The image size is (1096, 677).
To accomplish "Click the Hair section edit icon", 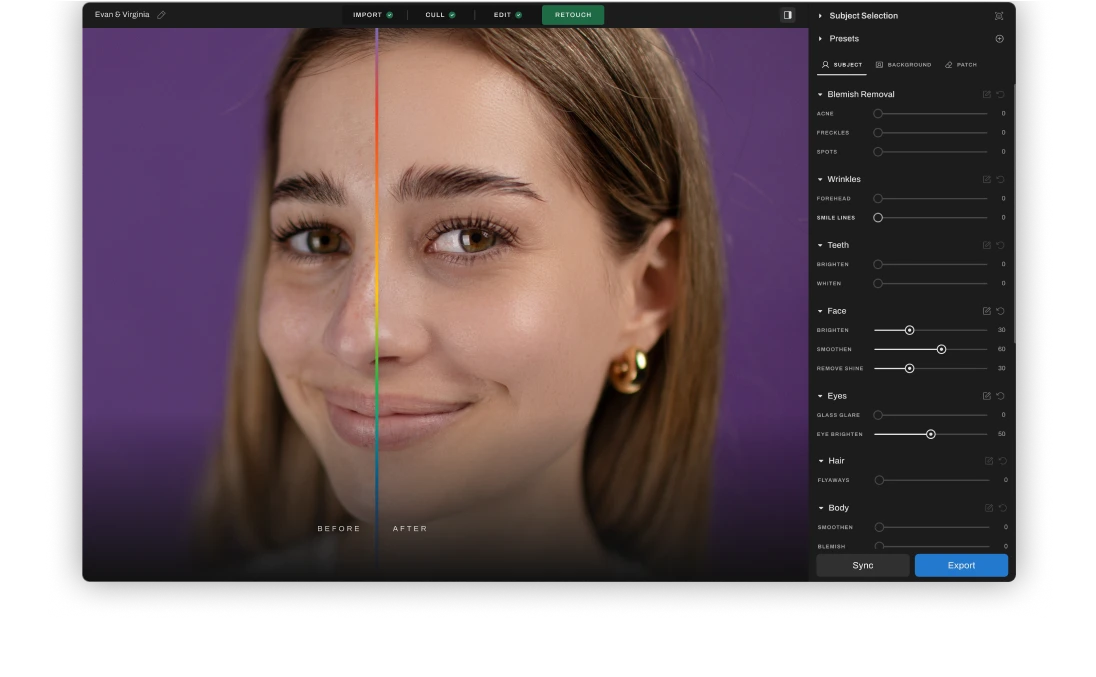I will click(989, 461).
